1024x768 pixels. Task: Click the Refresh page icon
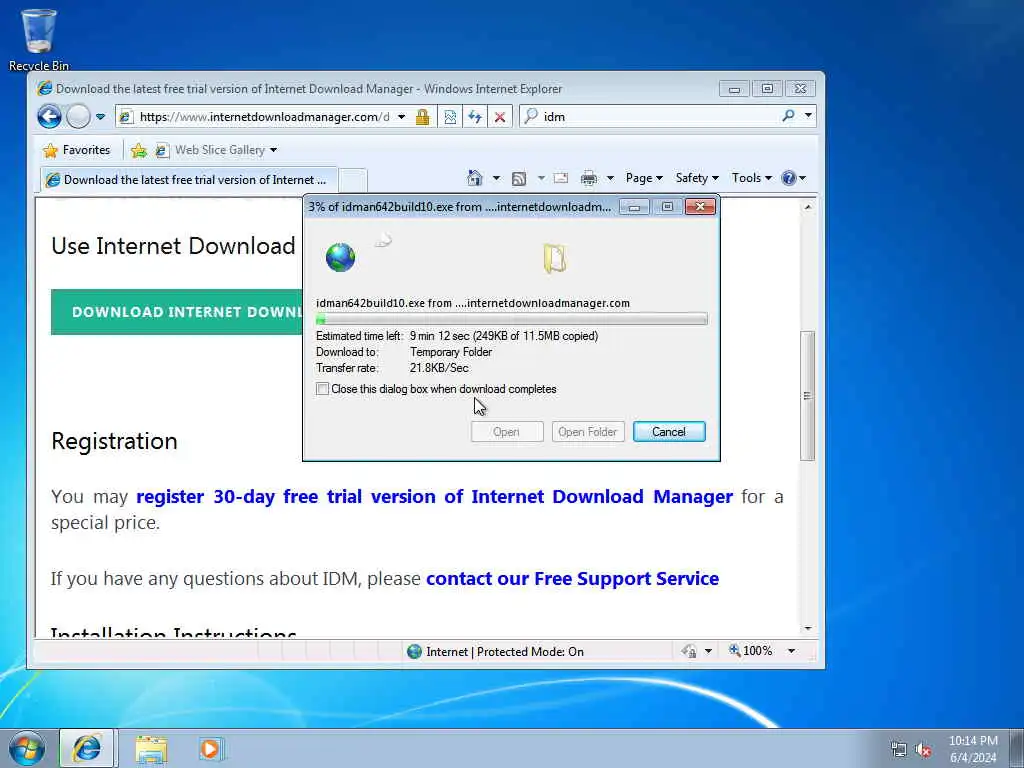(x=475, y=117)
